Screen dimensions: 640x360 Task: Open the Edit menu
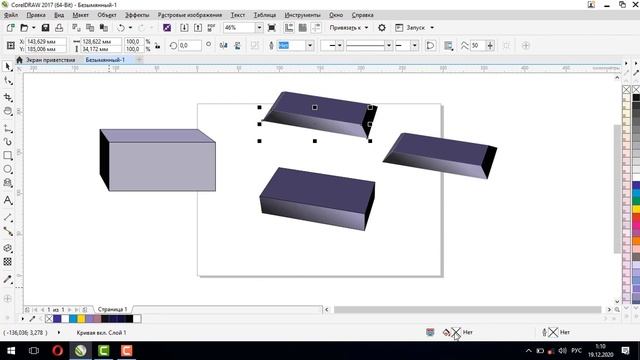tap(36, 15)
